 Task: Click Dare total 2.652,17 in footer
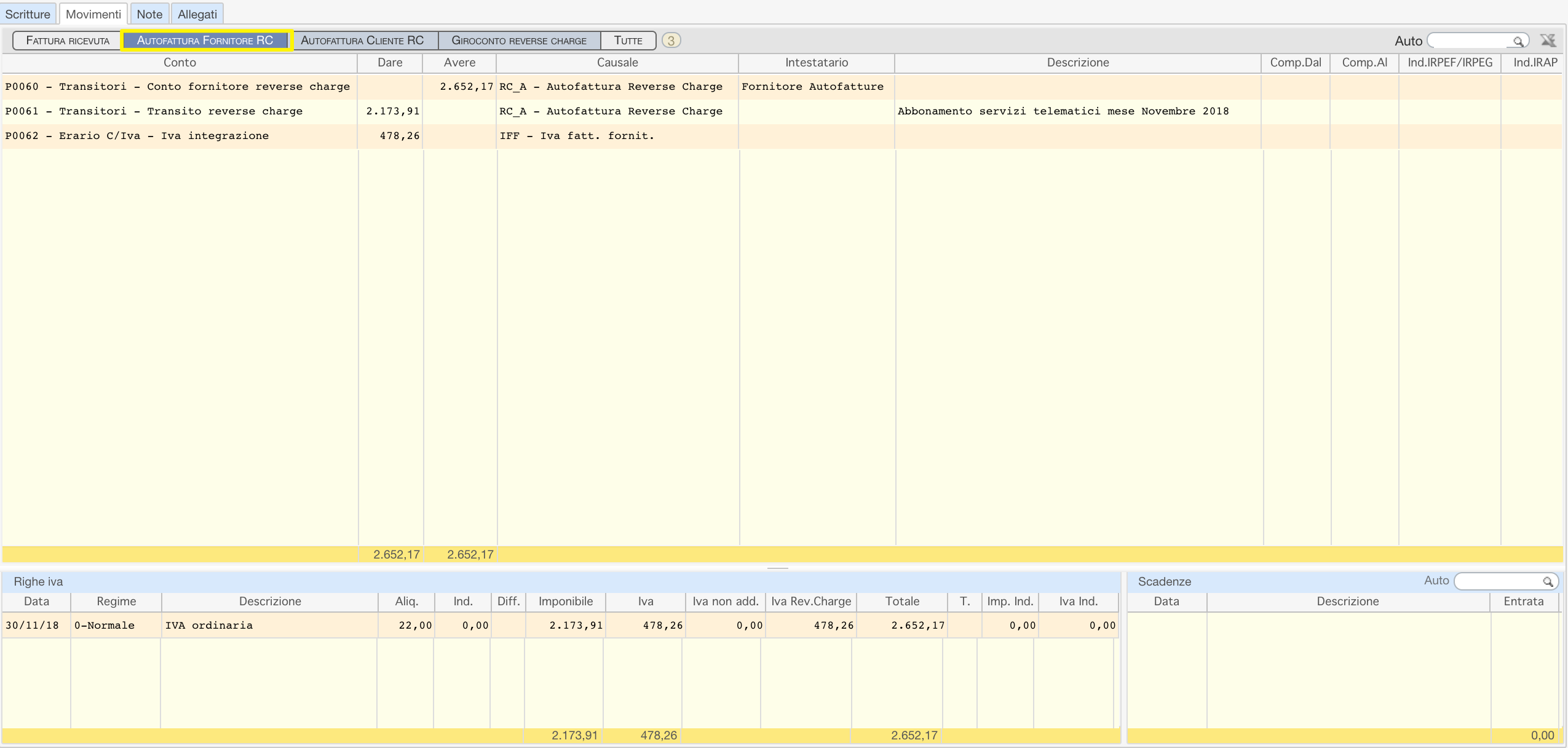tap(397, 555)
